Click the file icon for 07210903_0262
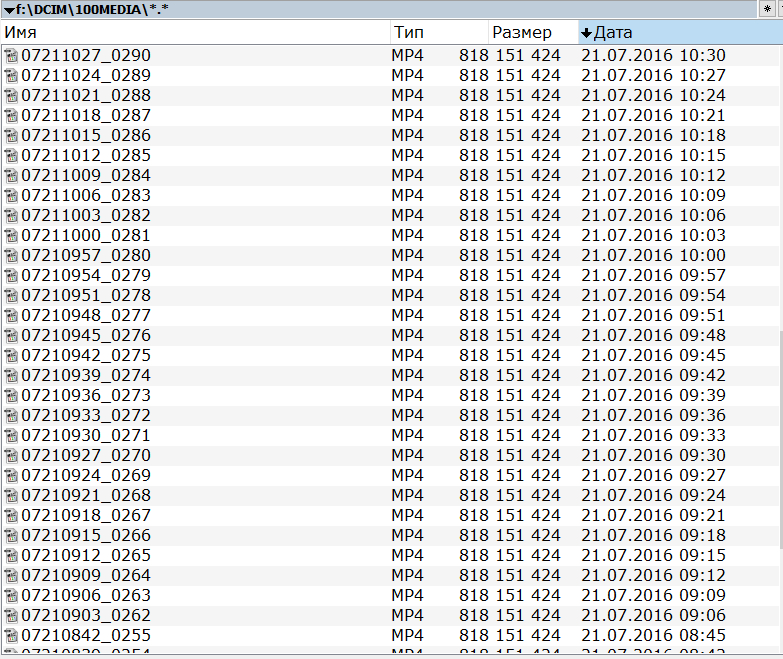783x659 pixels. tap(11, 616)
